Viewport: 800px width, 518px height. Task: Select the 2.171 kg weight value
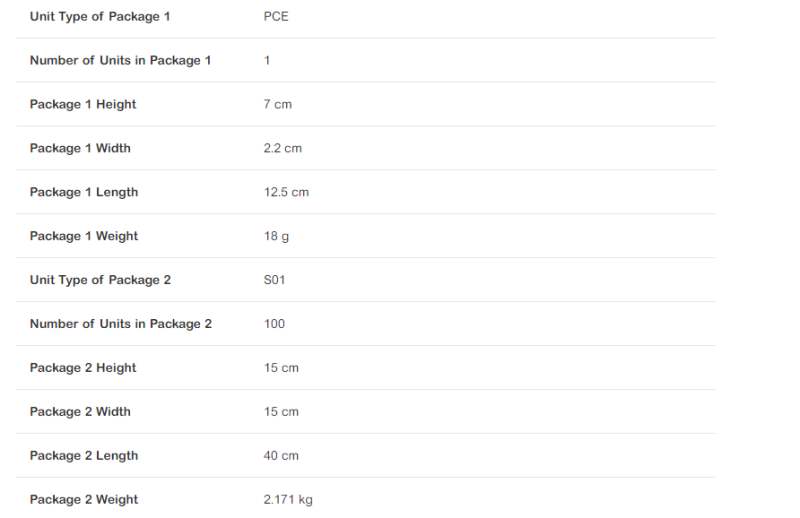coord(288,500)
